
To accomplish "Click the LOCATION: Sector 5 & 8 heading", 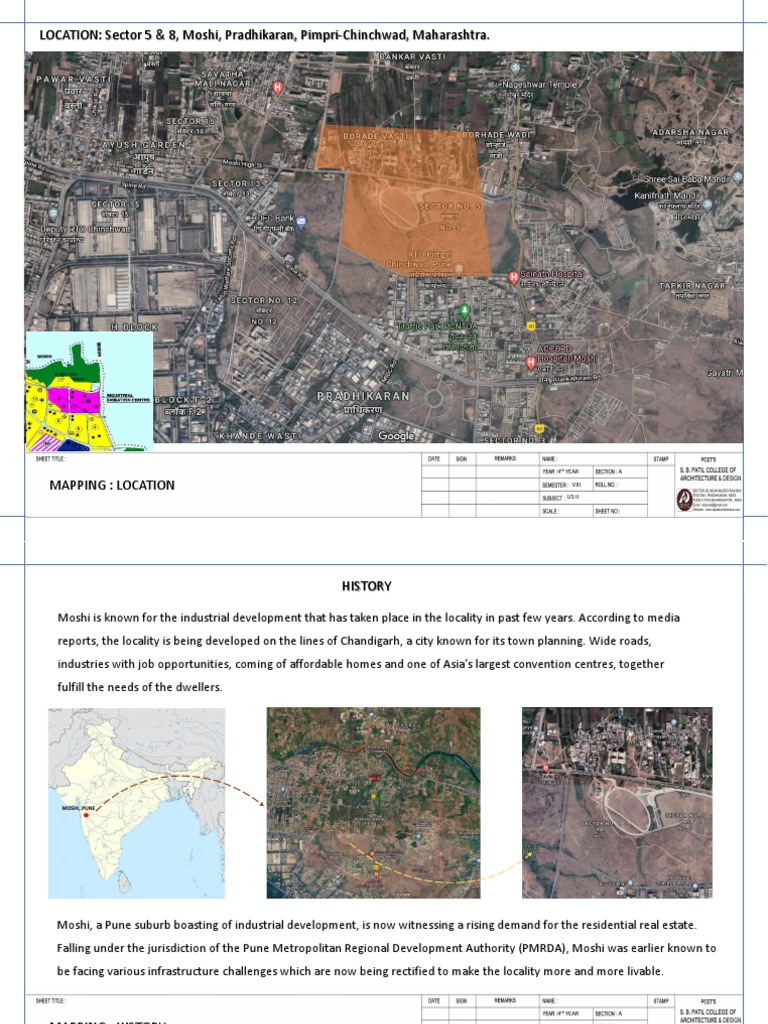I will coord(264,35).
